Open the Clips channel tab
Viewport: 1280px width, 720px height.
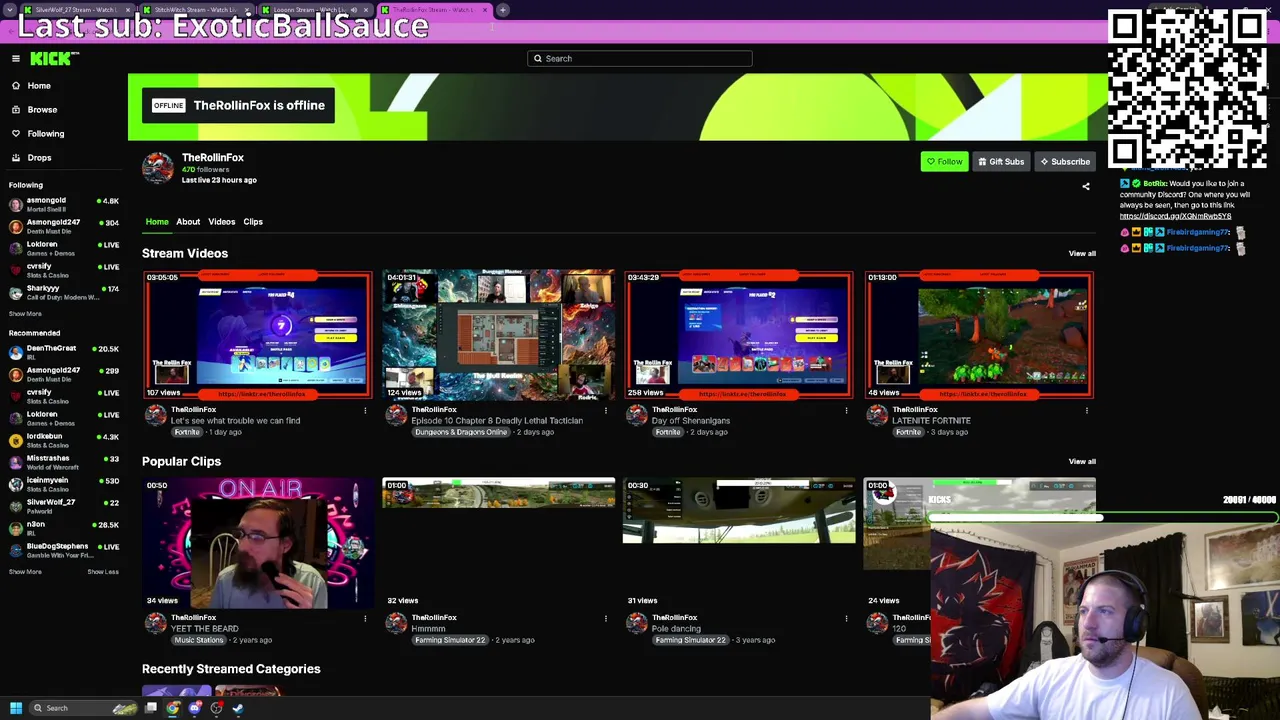pos(253,222)
